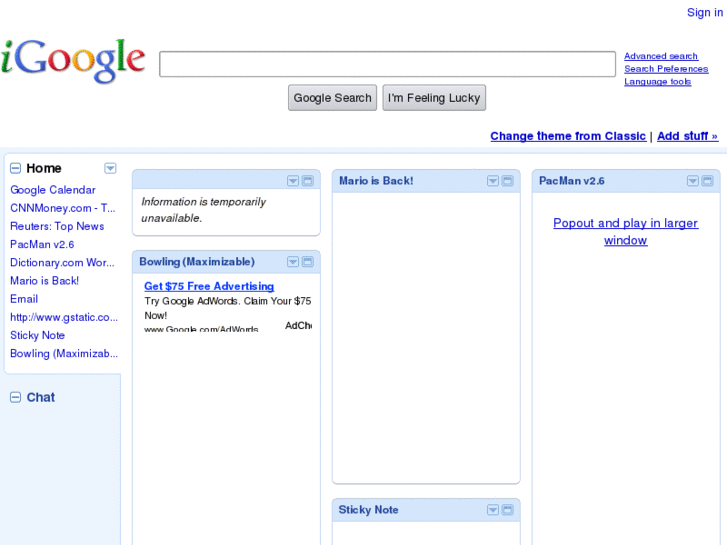The image size is (727, 545).
Task: Open Bowling (Maximizab... sidebar entry
Action: tap(64, 353)
